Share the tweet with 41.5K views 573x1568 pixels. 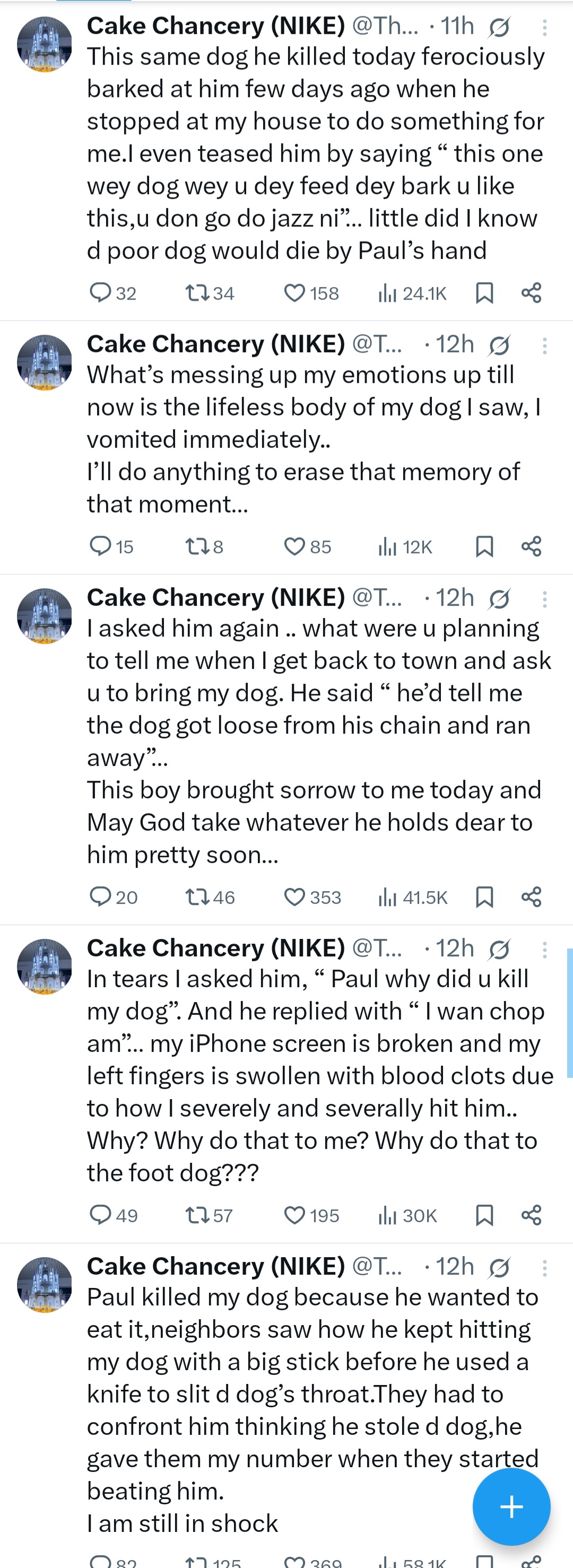[531, 896]
